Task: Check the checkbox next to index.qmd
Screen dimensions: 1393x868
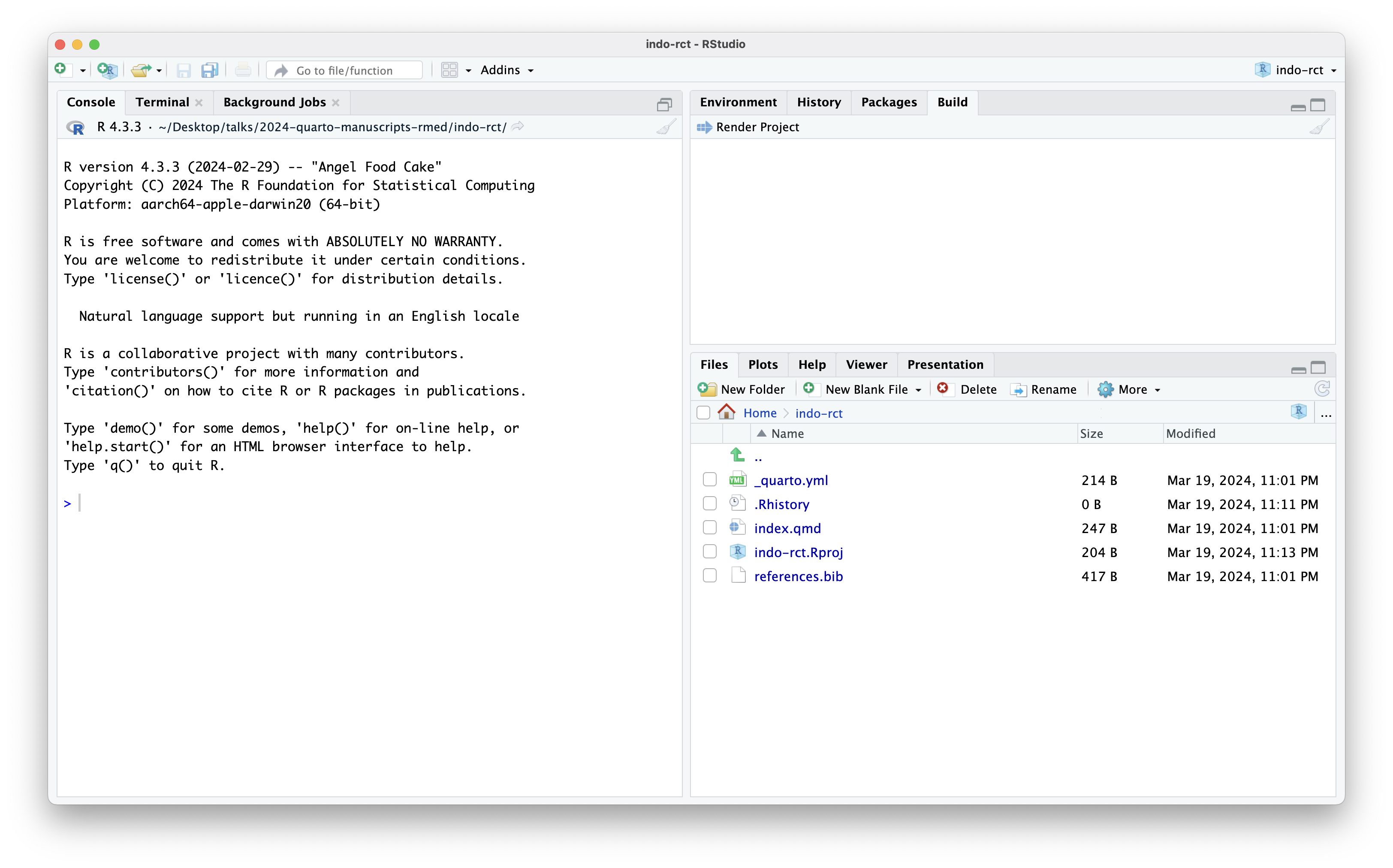Action: tap(709, 527)
